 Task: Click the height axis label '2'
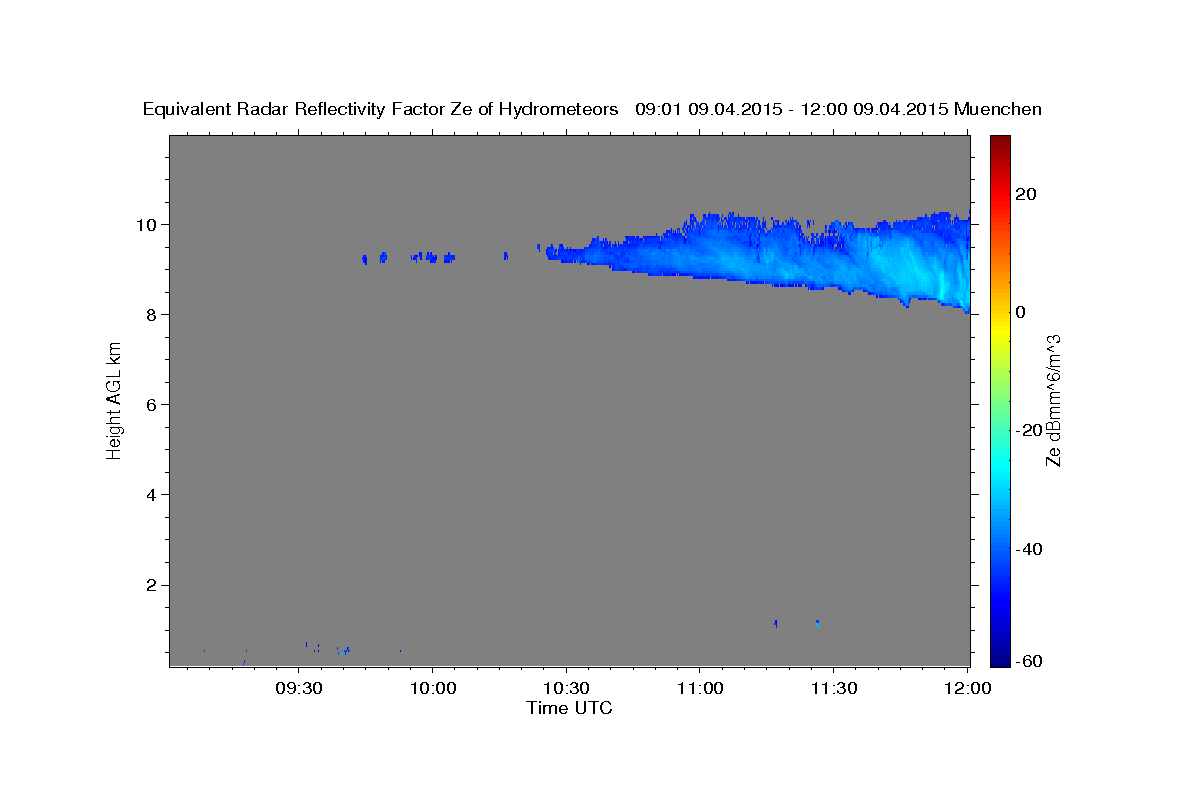click(x=150, y=585)
